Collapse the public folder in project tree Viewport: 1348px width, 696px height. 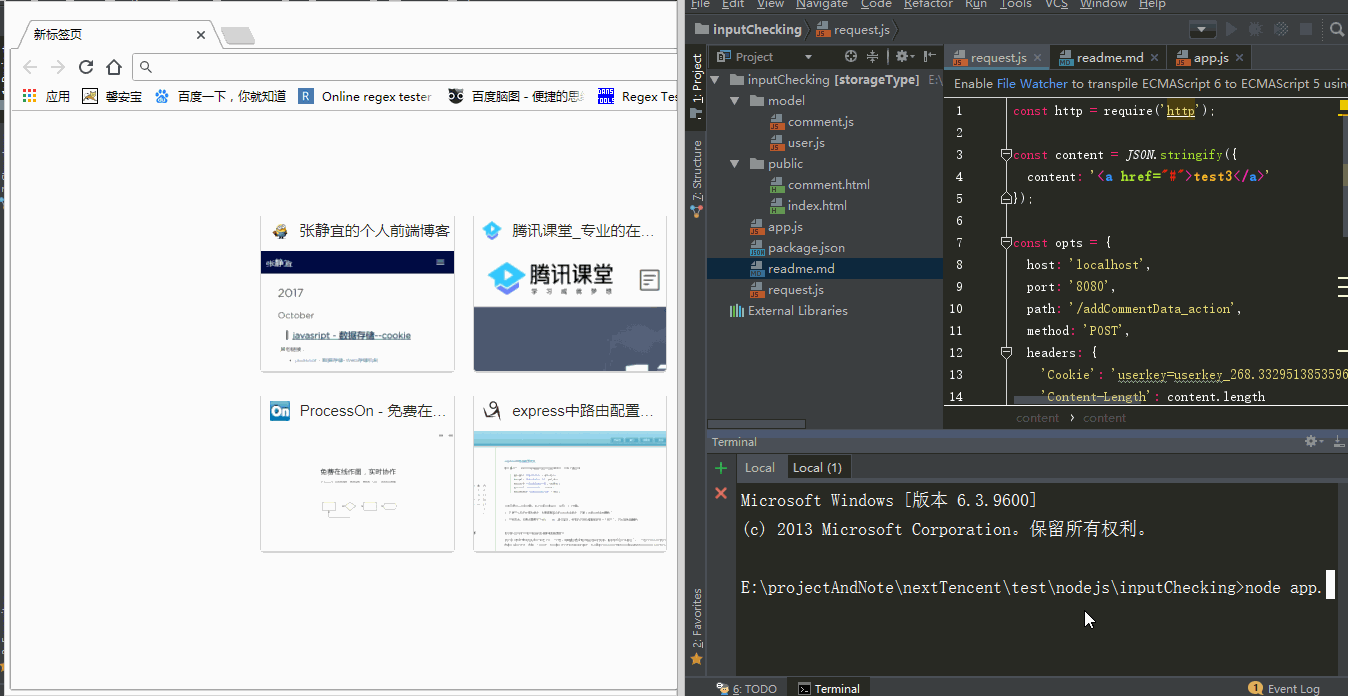click(735, 164)
